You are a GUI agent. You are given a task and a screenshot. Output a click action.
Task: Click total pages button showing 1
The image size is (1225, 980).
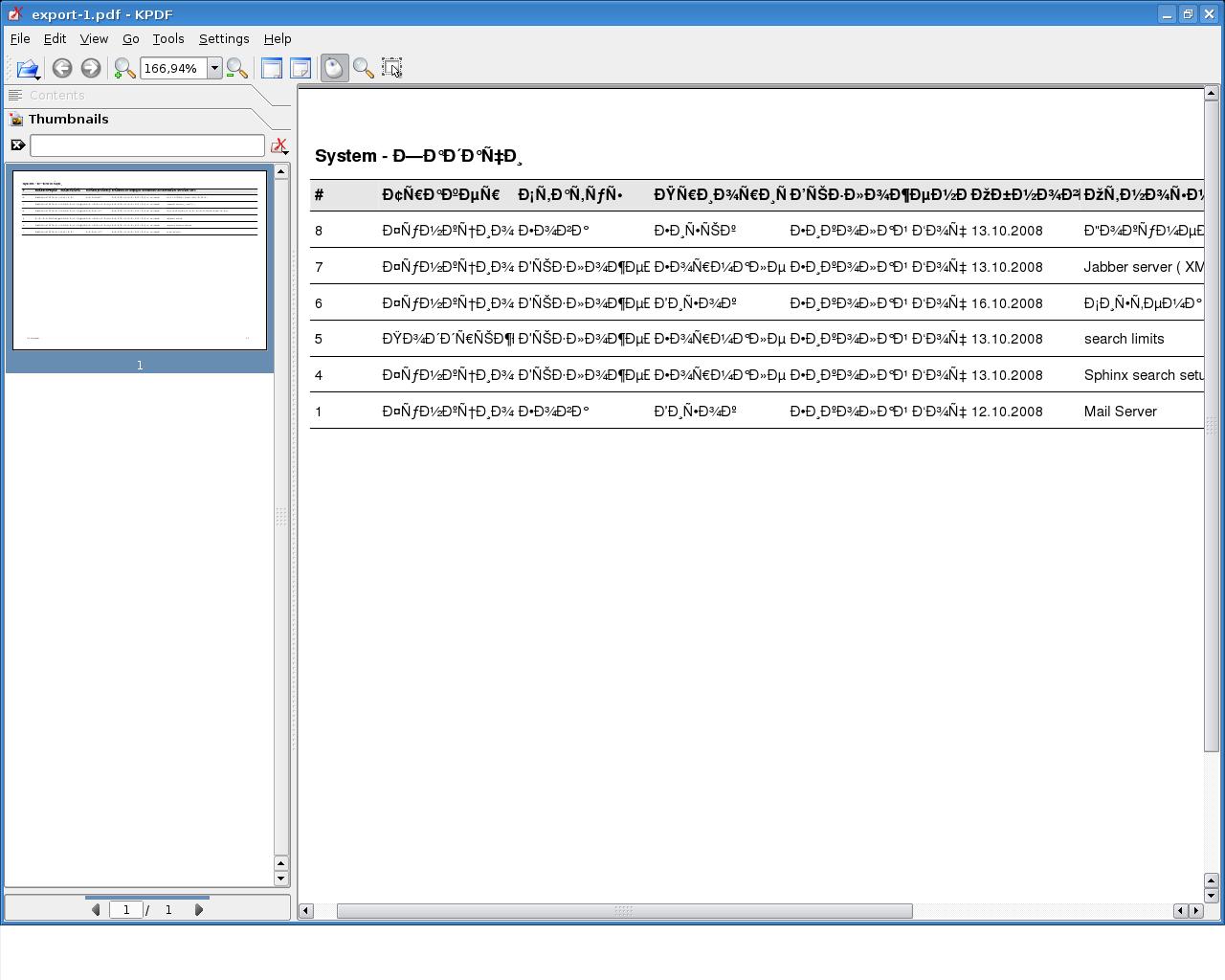coord(168,909)
